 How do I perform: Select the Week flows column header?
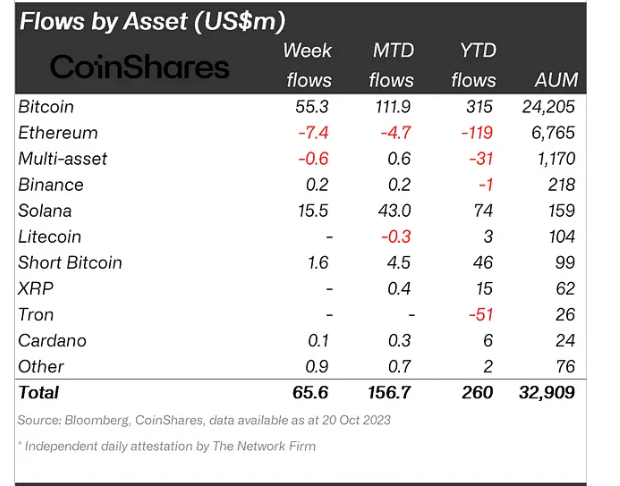(x=308, y=65)
